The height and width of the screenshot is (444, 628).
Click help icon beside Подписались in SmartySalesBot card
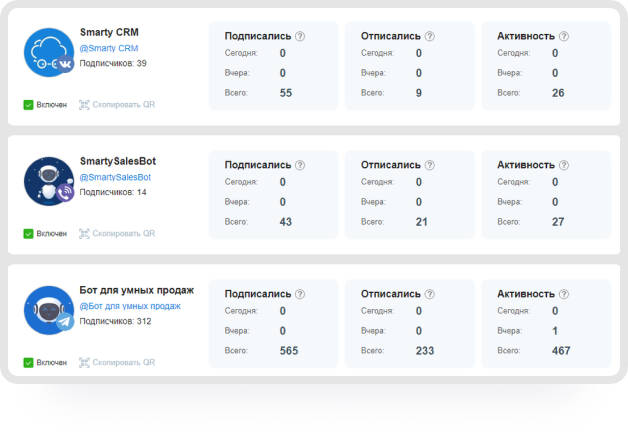(300, 165)
